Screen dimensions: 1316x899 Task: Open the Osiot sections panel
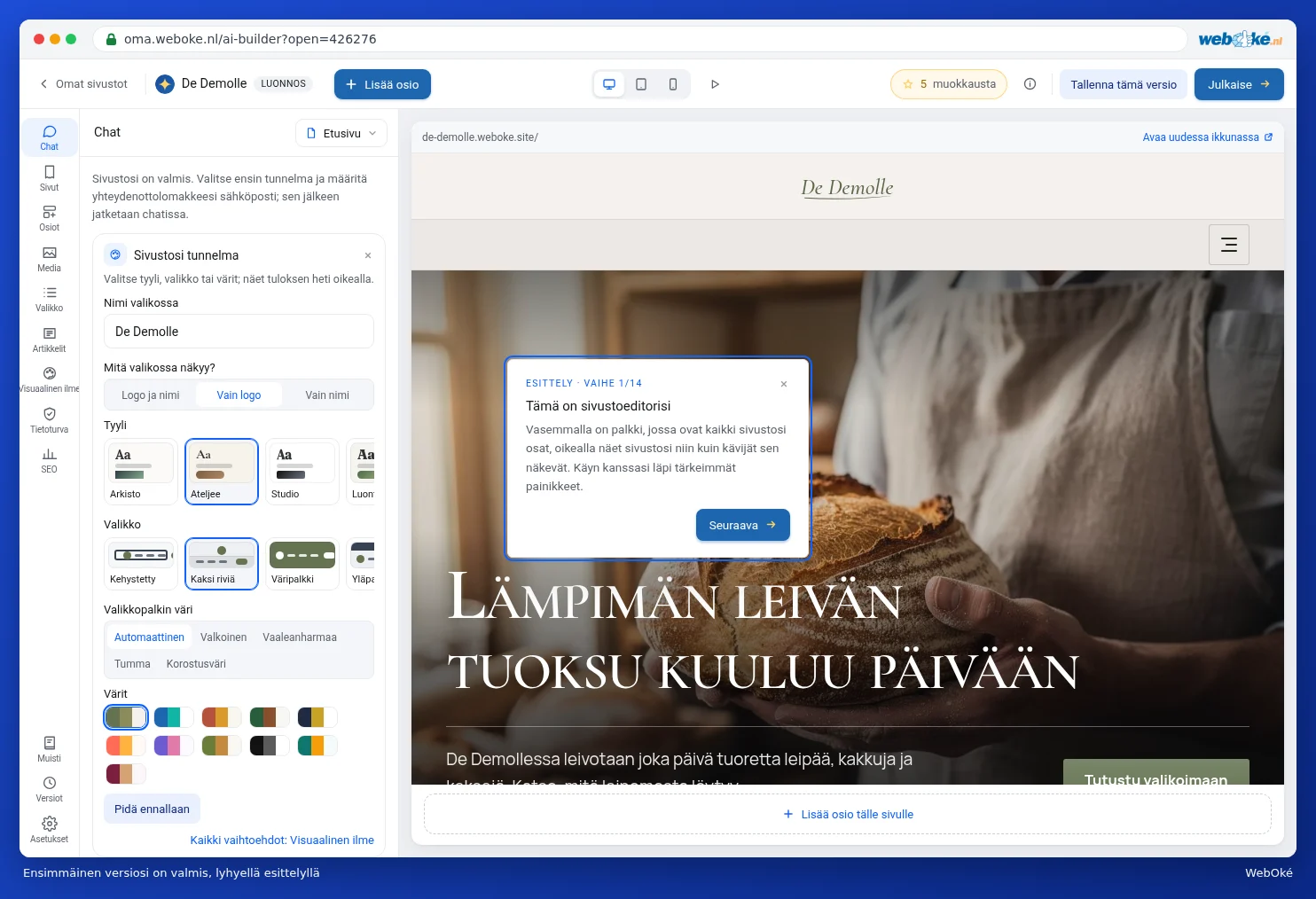click(x=50, y=218)
